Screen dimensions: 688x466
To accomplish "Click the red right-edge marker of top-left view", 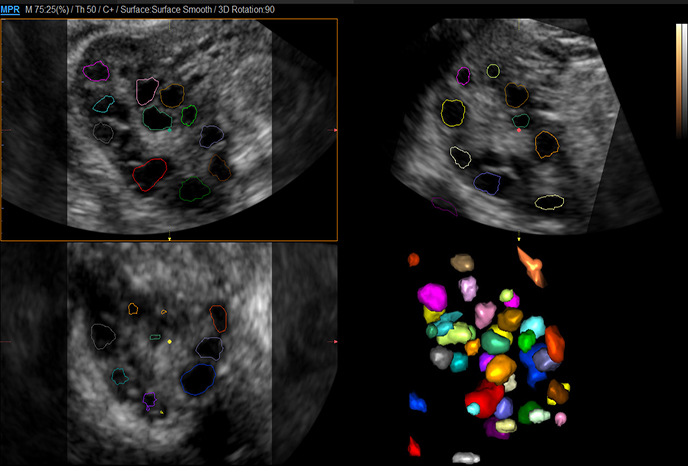I will (x=334, y=130).
